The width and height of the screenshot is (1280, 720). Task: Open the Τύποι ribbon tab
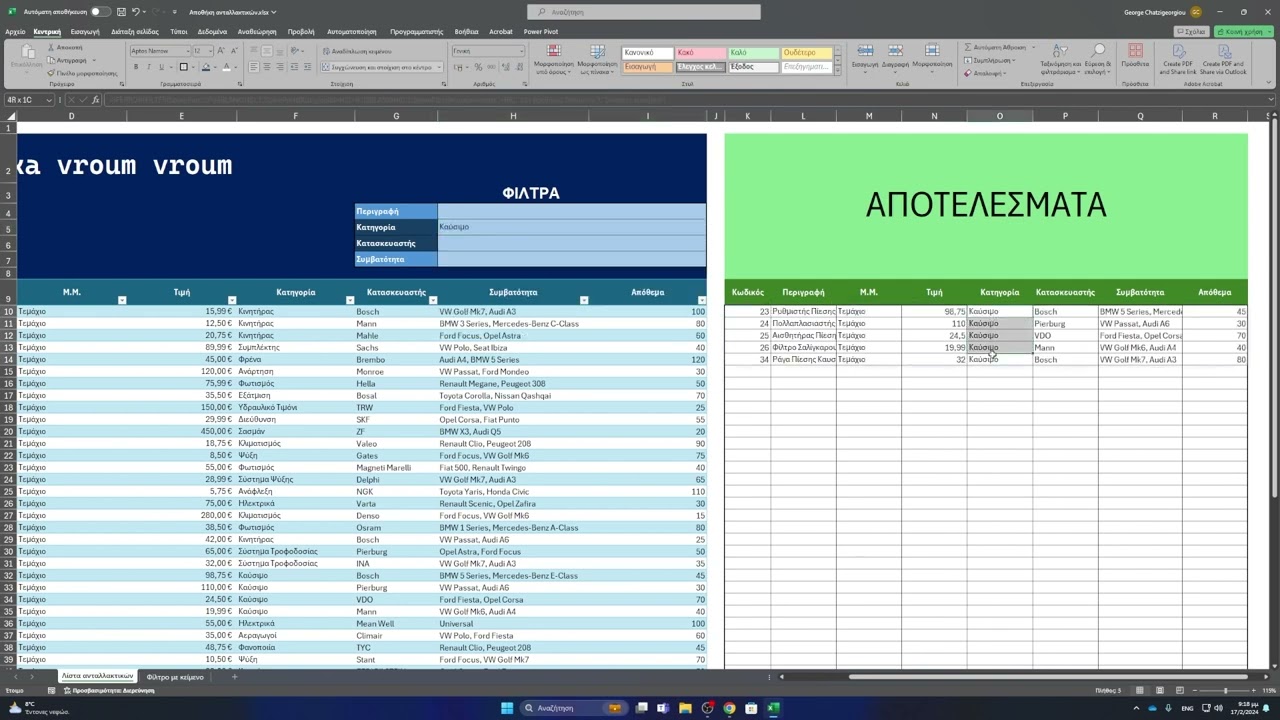(x=179, y=31)
